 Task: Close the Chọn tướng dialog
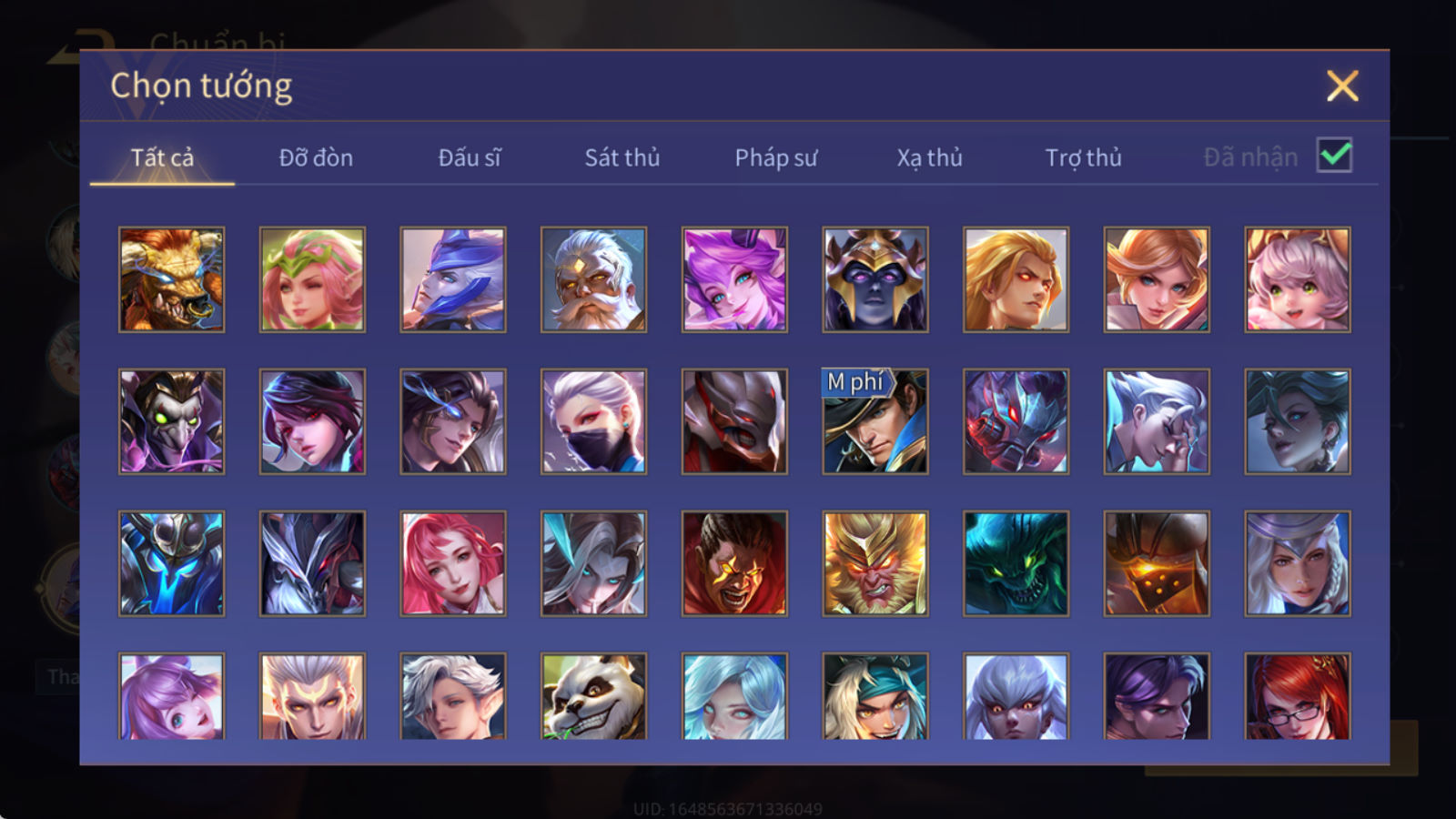pos(1342,86)
